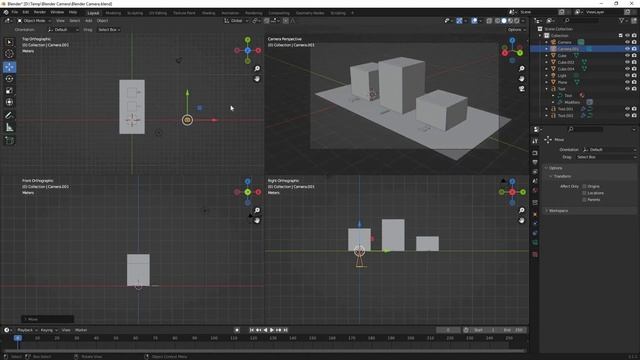Switch to the Modeling workspace tab
The width and height of the screenshot is (640, 360).
[x=113, y=13]
